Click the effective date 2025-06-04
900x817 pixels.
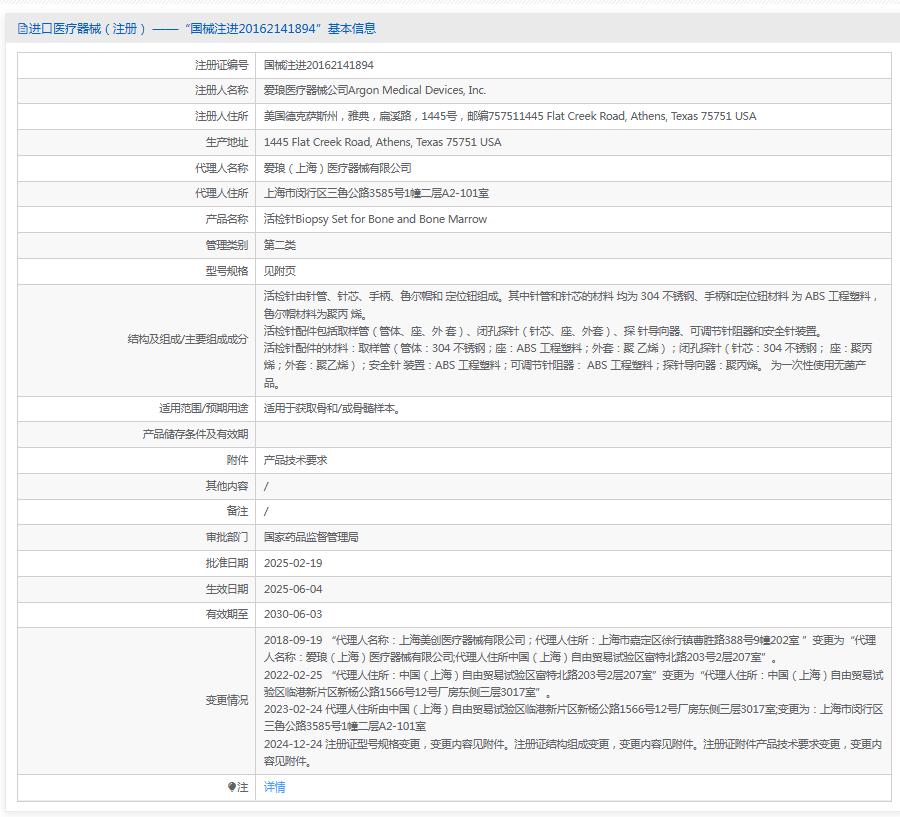293,589
